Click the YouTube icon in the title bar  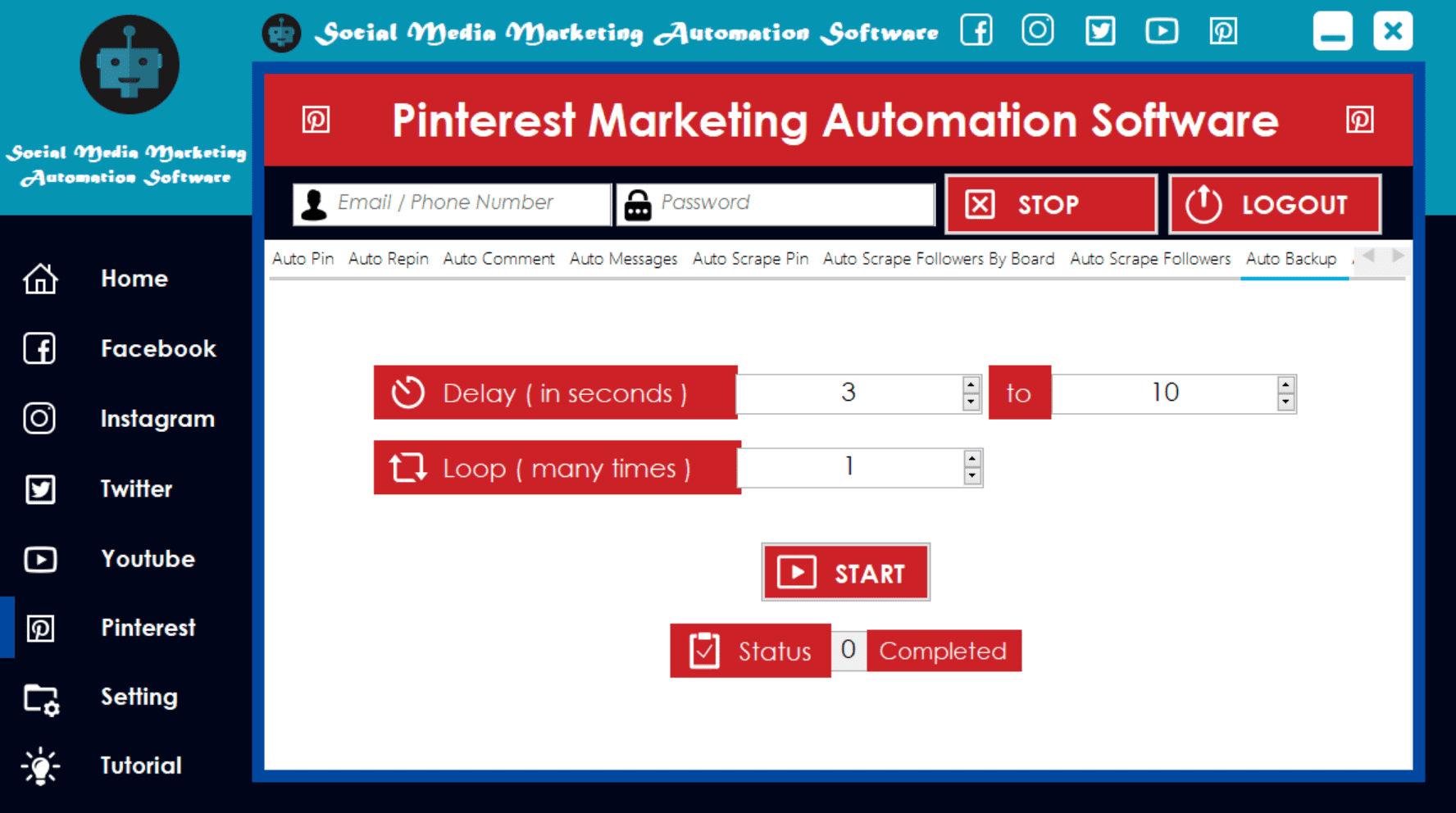pos(1162,31)
